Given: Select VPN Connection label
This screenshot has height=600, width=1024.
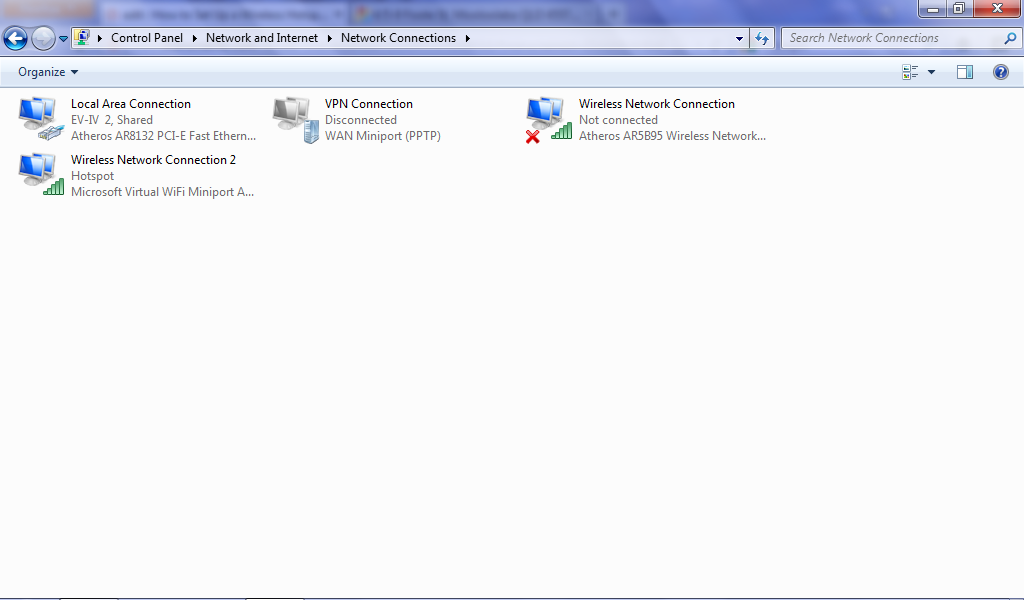Looking at the screenshot, I should point(368,104).
